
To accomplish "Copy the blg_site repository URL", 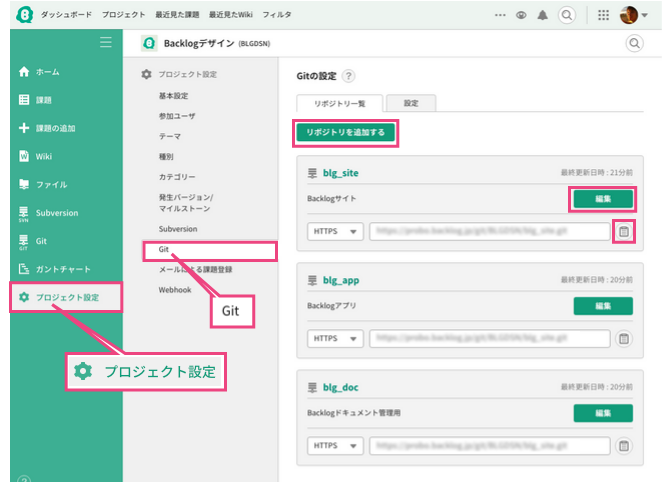I will 624,231.
